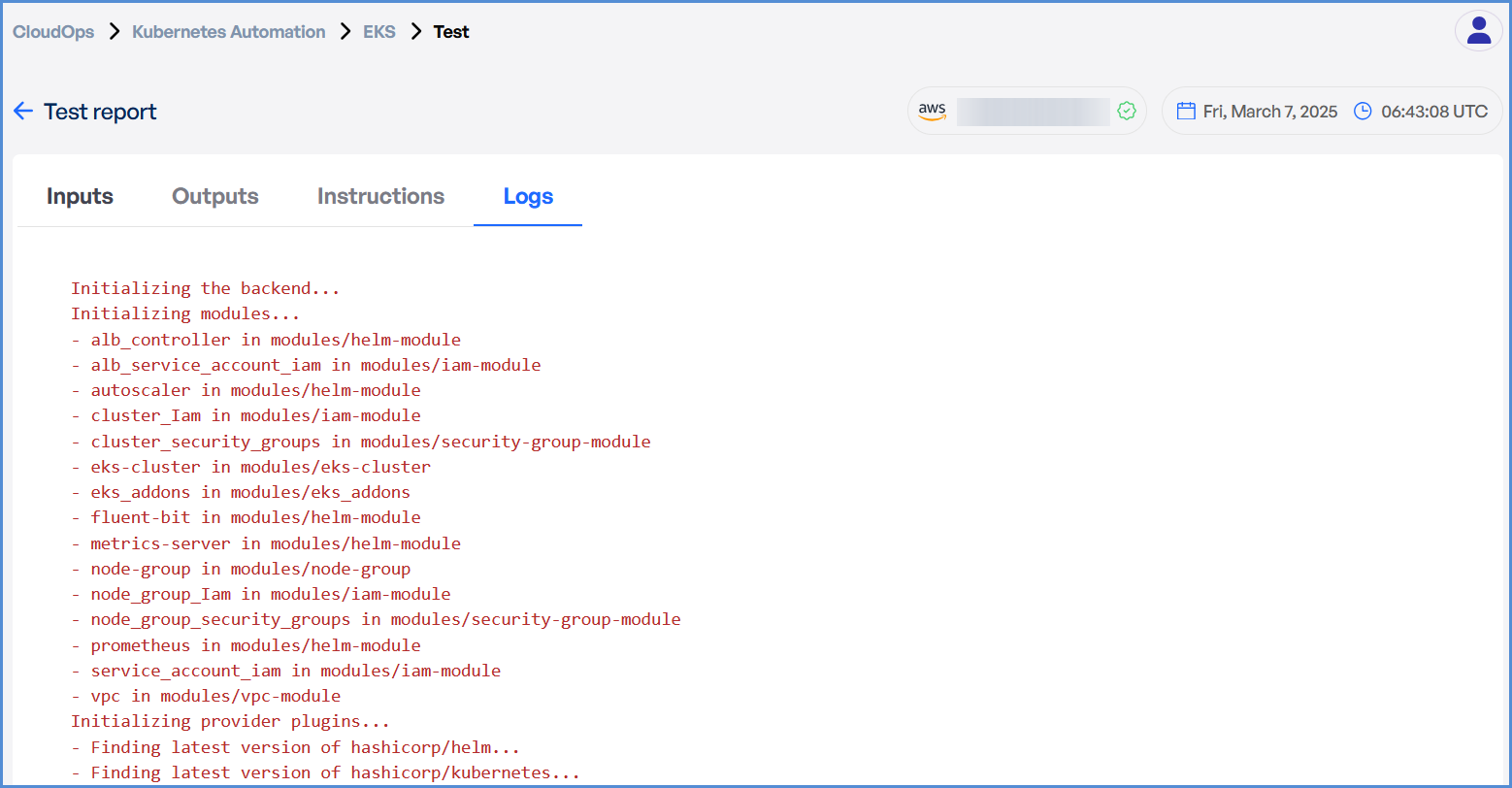Click the blurred AWS account name field
The image size is (1512, 788).
pyautogui.click(x=1033, y=112)
